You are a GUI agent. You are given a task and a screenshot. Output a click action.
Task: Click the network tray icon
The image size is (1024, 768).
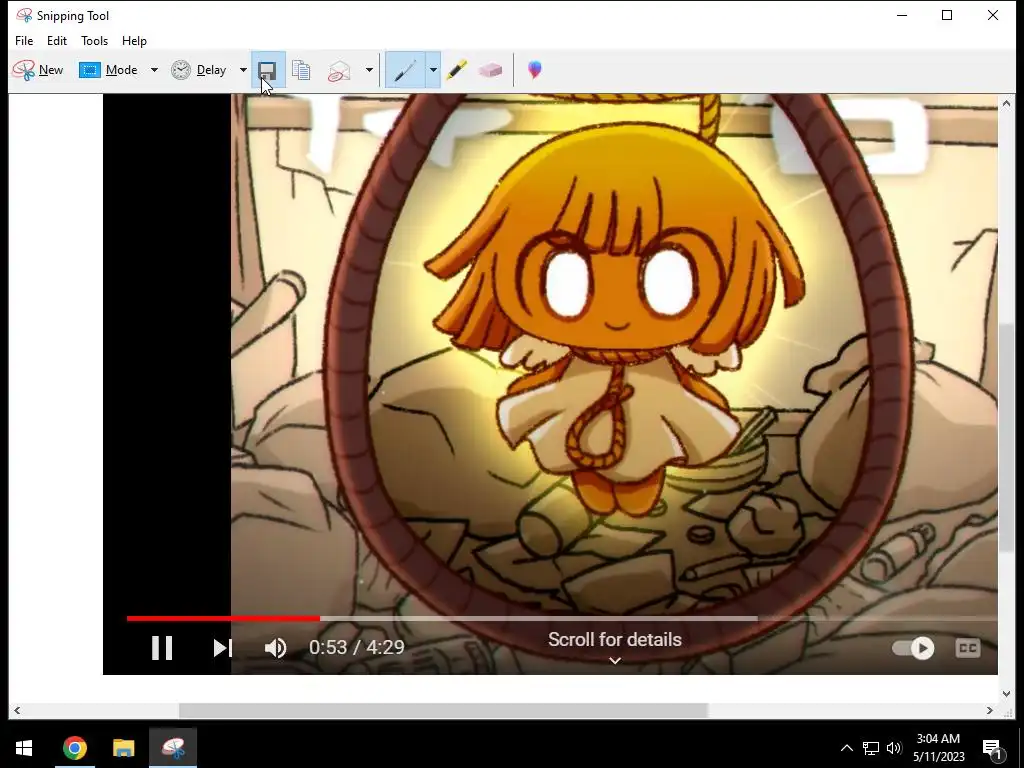point(871,748)
